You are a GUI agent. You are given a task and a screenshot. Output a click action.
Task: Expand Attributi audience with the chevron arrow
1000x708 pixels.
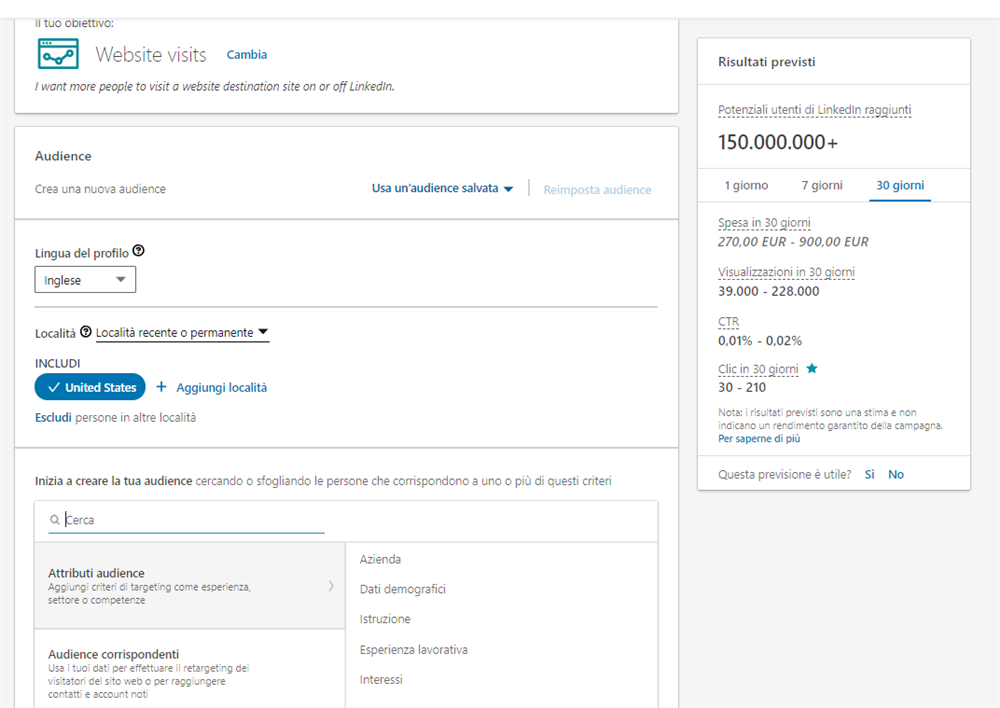[x=331, y=586]
